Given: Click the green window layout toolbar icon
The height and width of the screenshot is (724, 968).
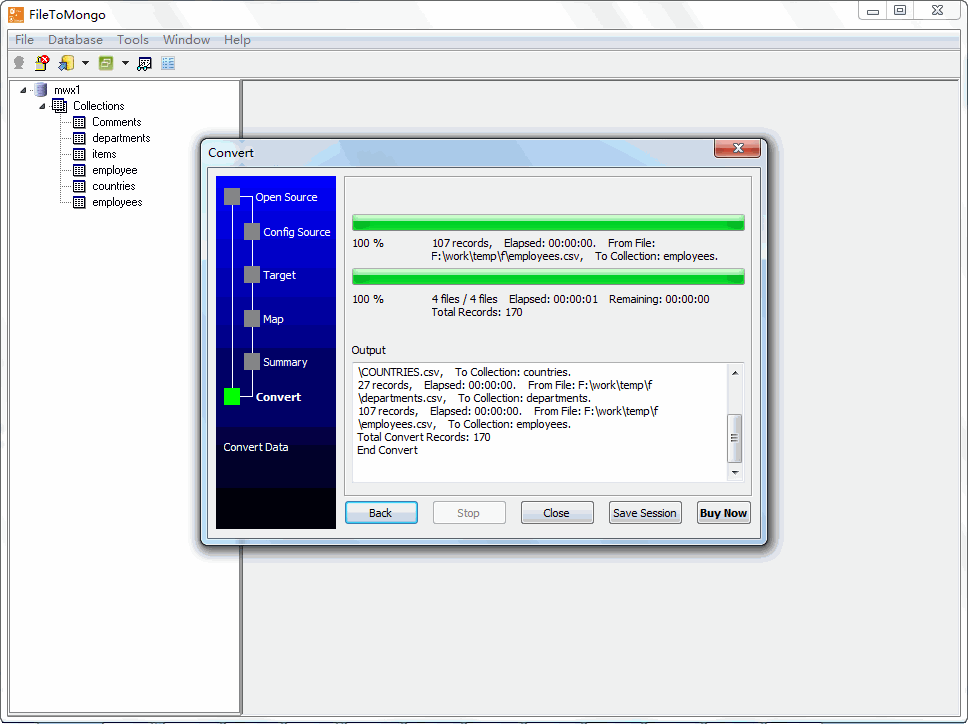Looking at the screenshot, I should pyautogui.click(x=106, y=63).
